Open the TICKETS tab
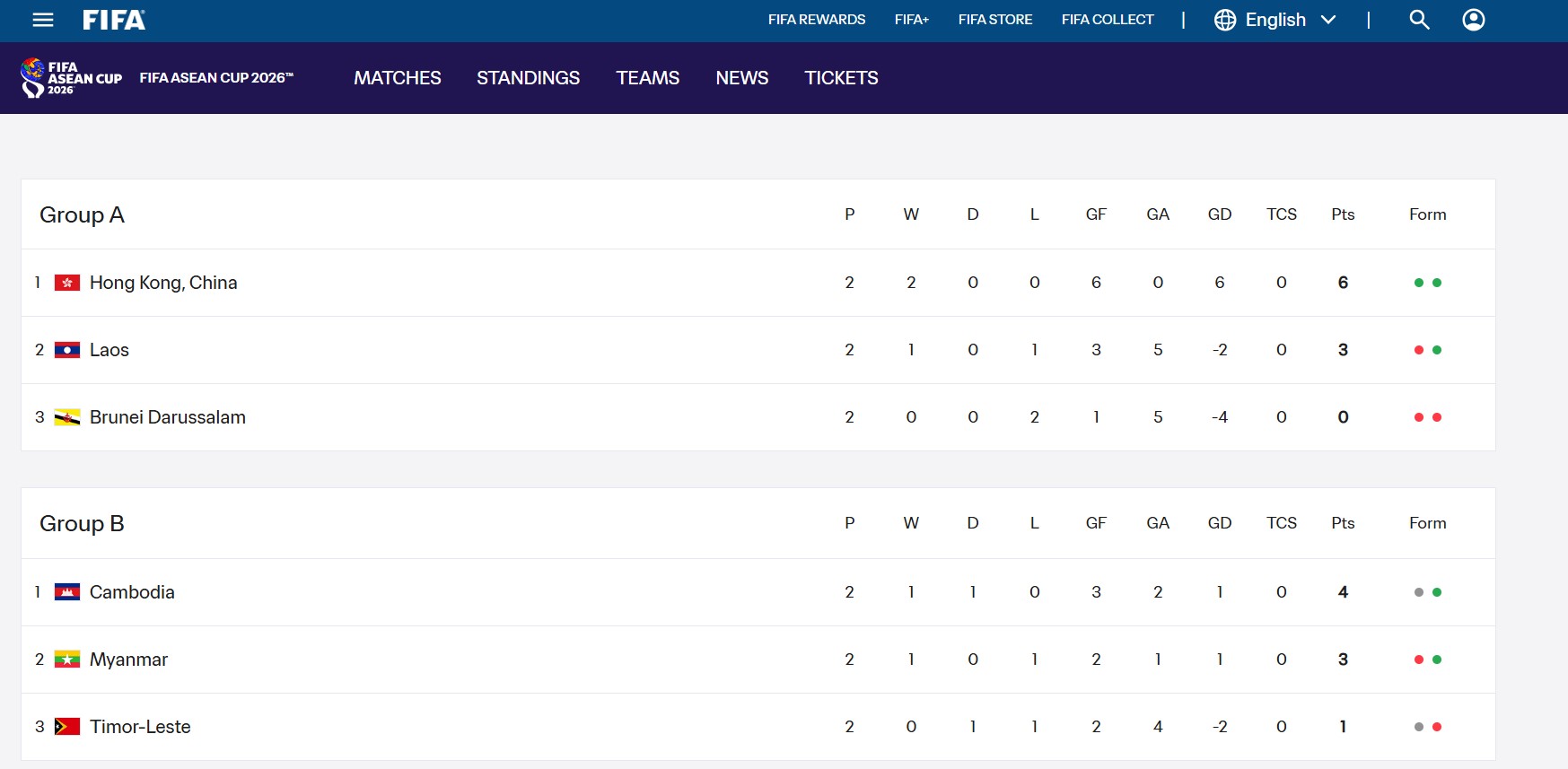 click(842, 78)
